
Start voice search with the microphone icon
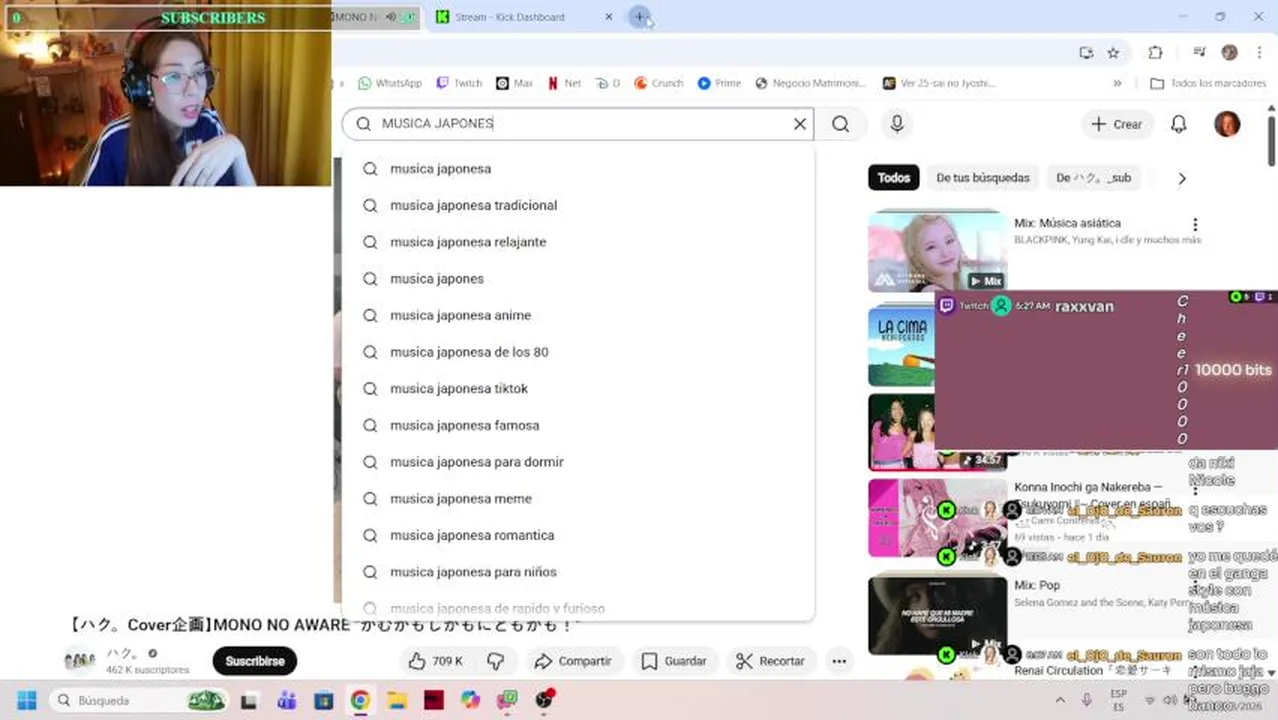pyautogui.click(x=897, y=124)
